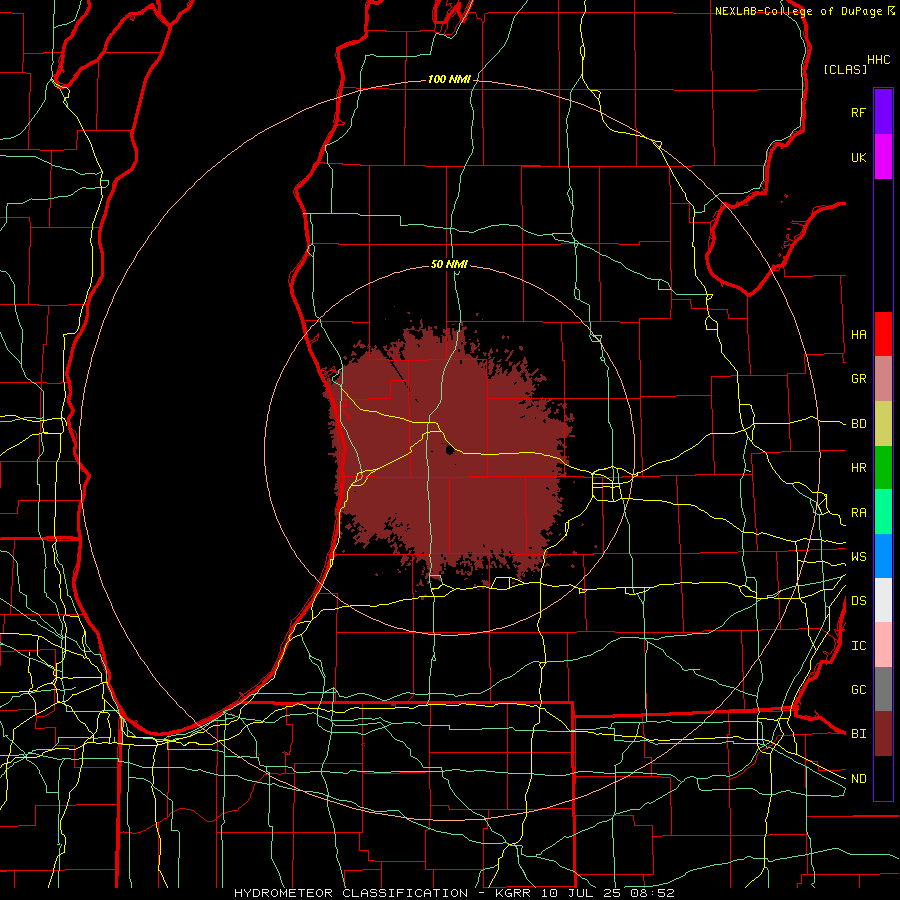This screenshot has width=900, height=900.
Task: Click the small black radar site hole in echo
Action: click(450, 450)
